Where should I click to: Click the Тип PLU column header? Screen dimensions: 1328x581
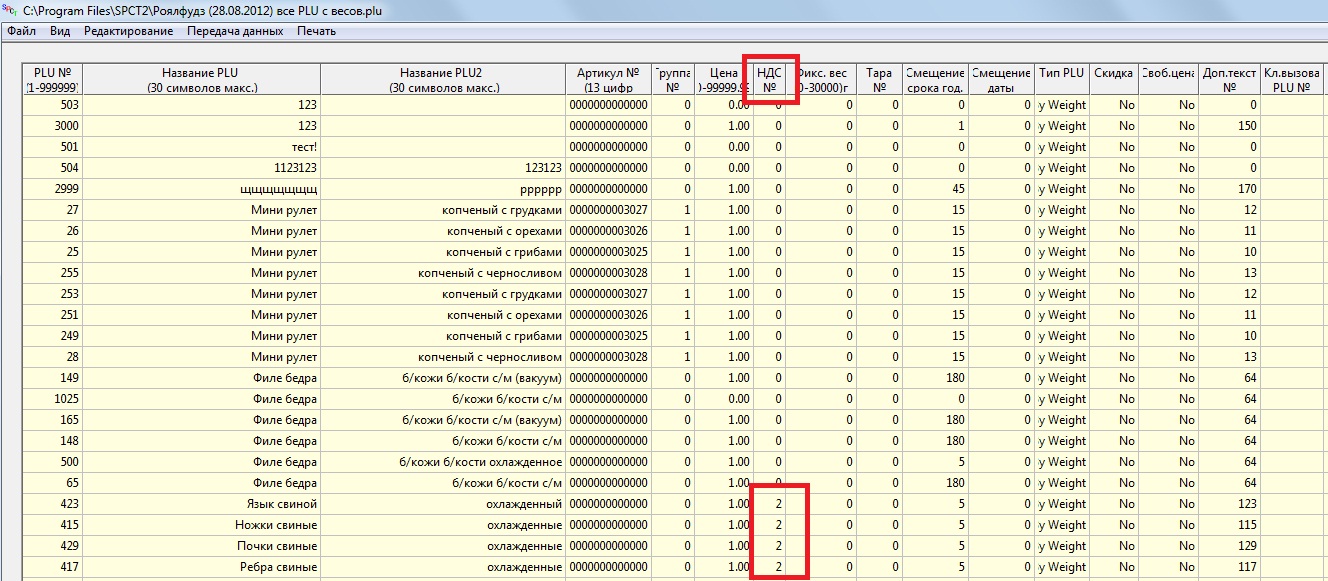pos(1061,80)
